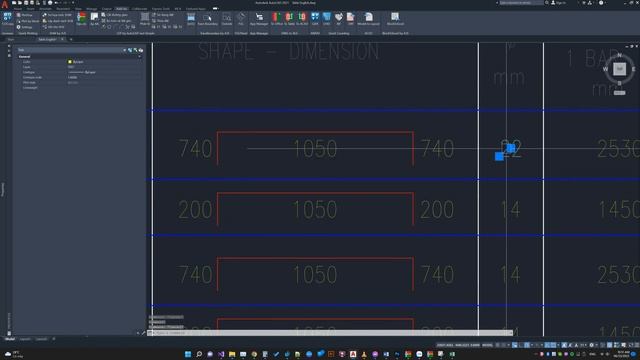
Task: Switch to the Layout2 tab
Action: click(41, 339)
